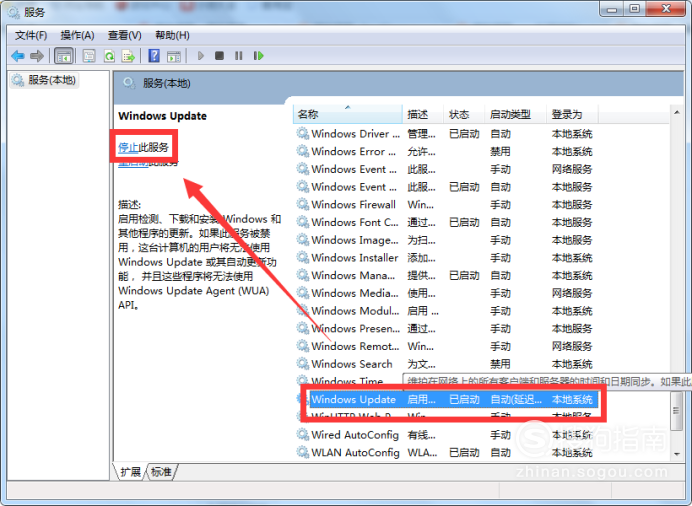Open Help via the question-mark icon
Screen dimensions: 692x506
pos(154,56)
